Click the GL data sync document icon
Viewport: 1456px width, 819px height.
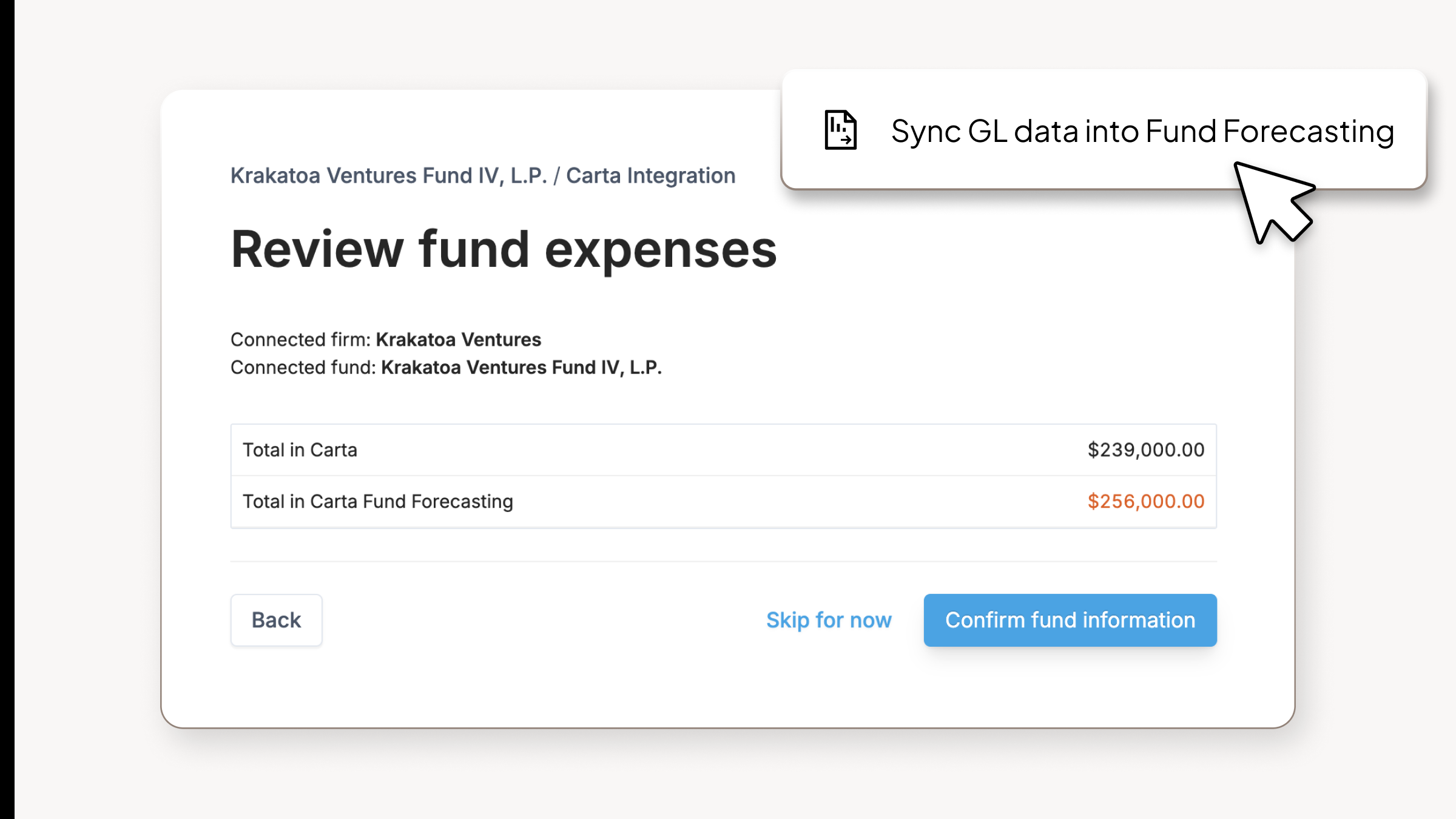click(x=840, y=130)
